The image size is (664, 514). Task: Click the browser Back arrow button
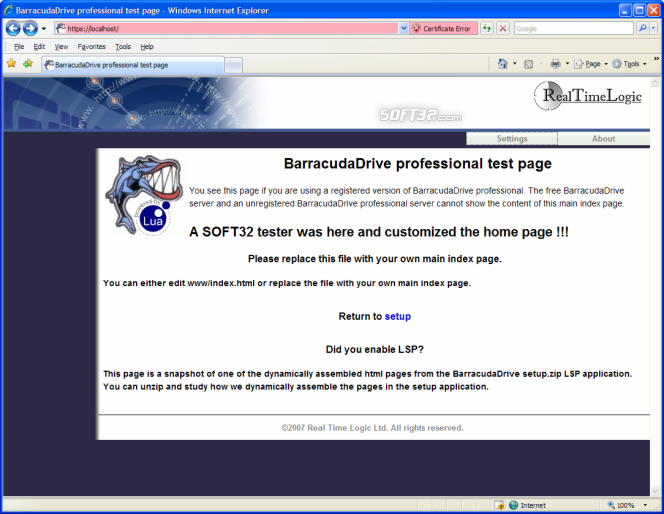coord(13,29)
